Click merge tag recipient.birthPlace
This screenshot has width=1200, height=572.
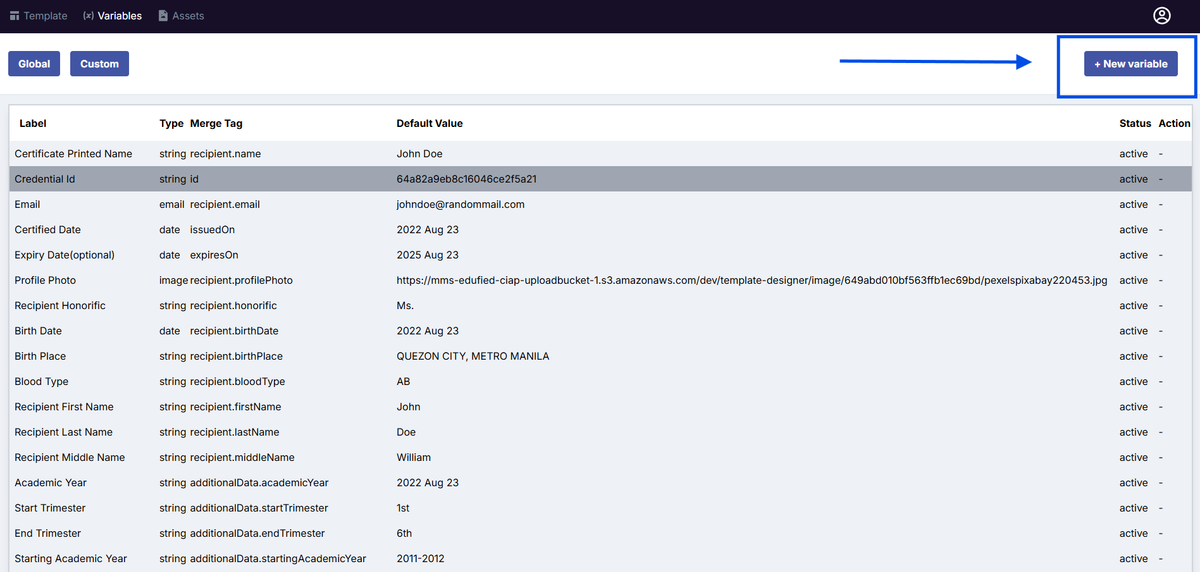click(x=236, y=356)
